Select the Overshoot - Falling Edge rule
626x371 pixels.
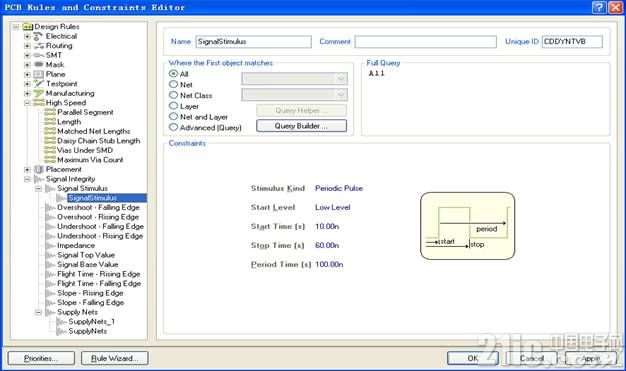coord(98,208)
